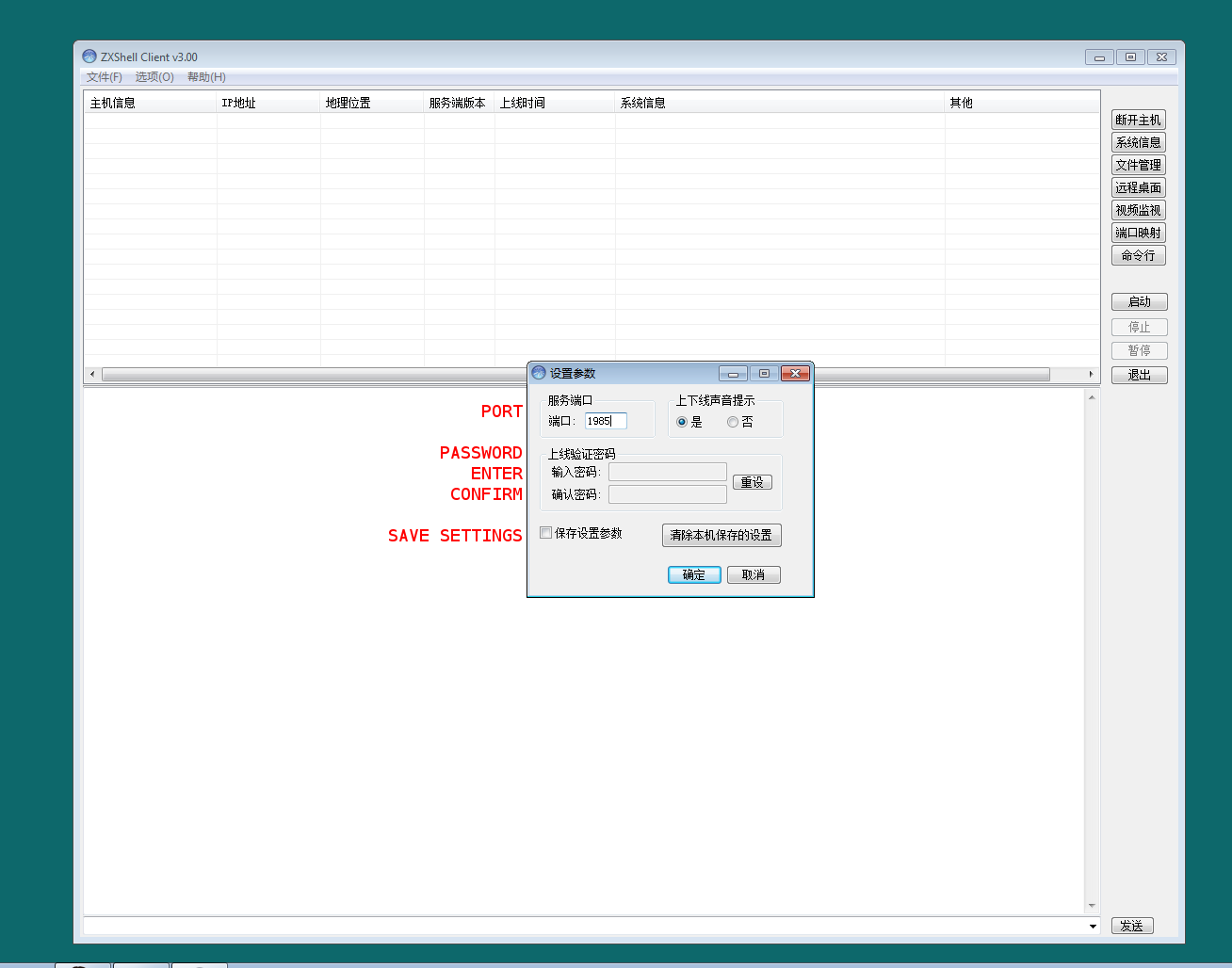Open the 文件(F) menu

pyautogui.click(x=104, y=77)
